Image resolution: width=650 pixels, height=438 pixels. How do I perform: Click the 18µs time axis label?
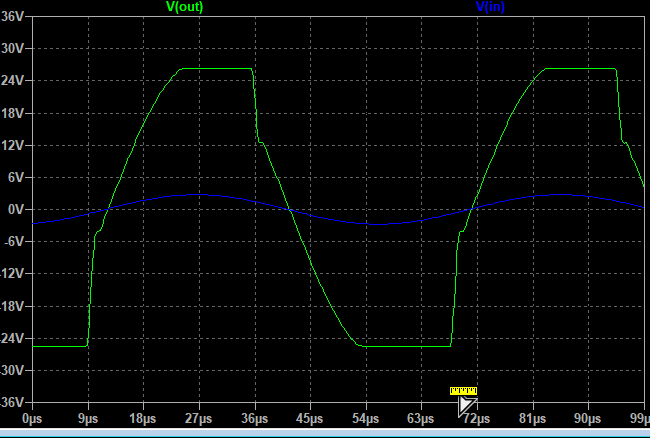pos(143,419)
